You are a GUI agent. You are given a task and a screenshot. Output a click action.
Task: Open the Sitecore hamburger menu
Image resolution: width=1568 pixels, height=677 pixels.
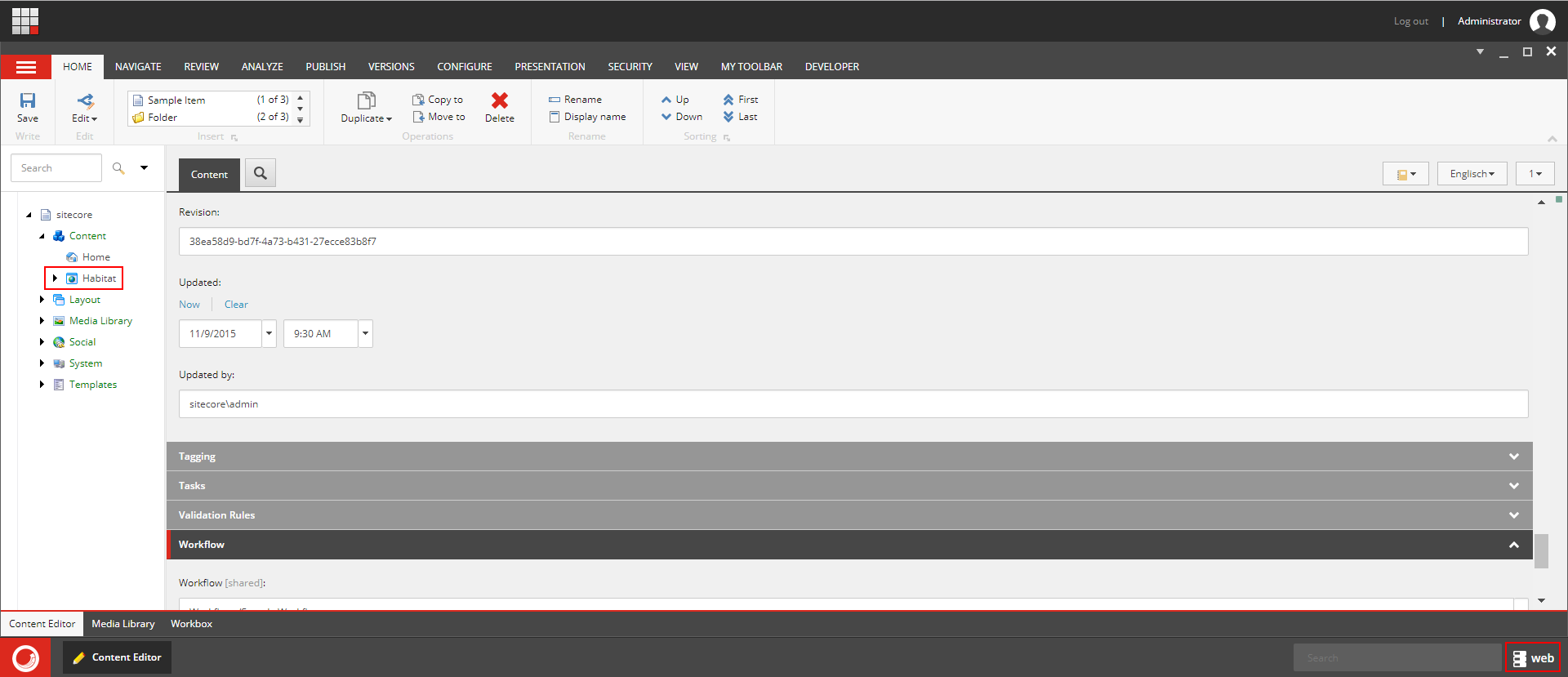(x=26, y=67)
